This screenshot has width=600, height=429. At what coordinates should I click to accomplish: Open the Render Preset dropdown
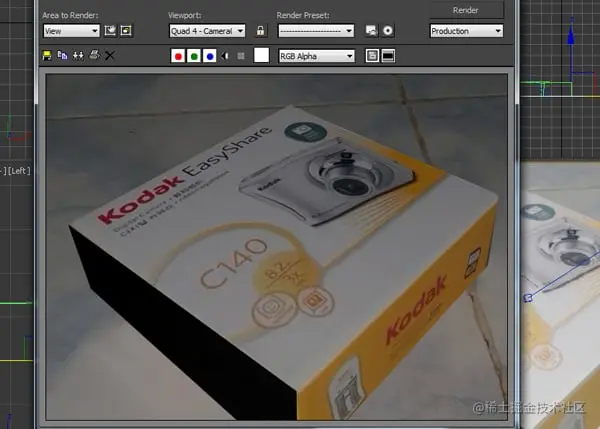pyautogui.click(x=316, y=31)
